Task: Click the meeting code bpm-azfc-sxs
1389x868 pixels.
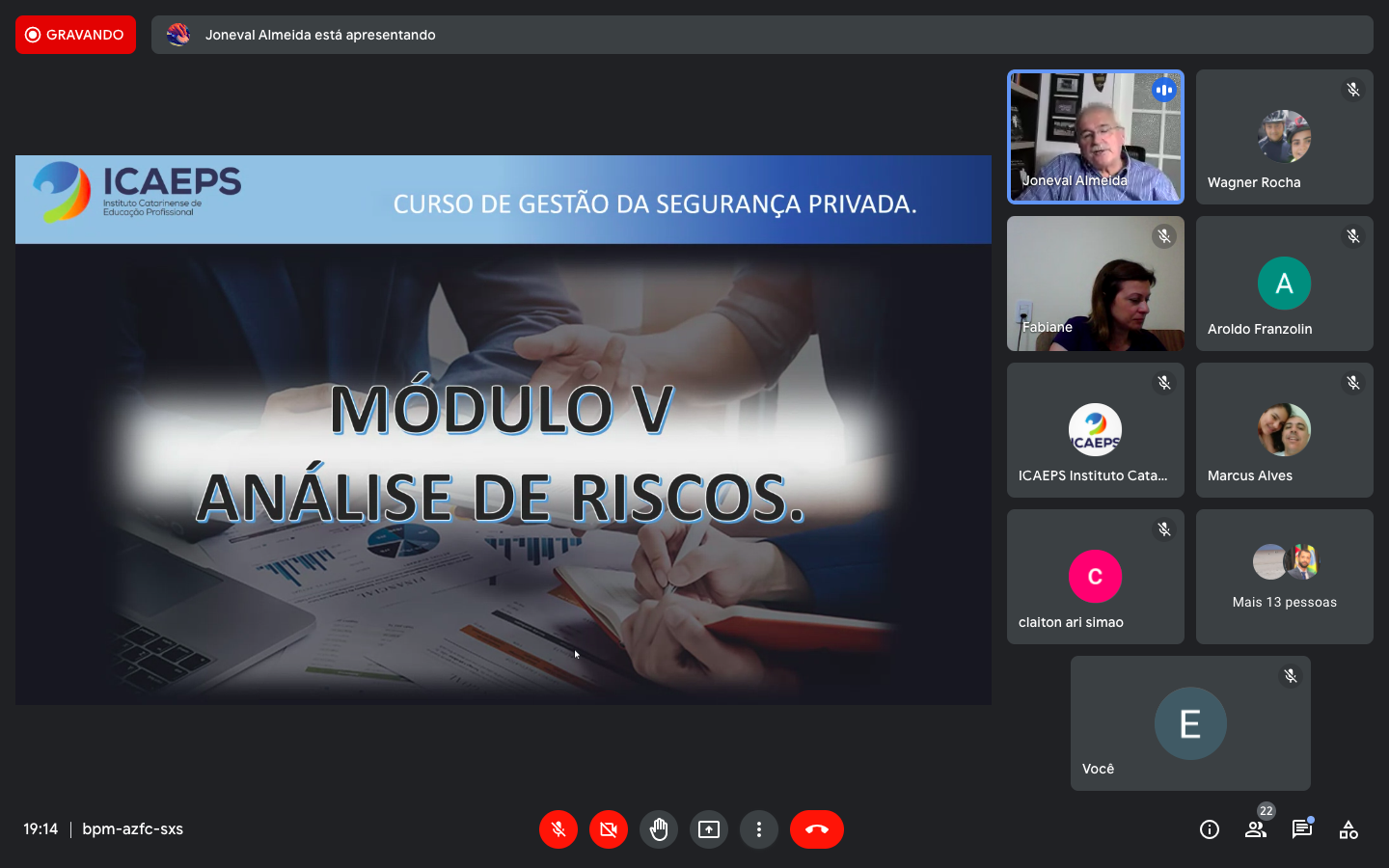Action: pos(133,829)
